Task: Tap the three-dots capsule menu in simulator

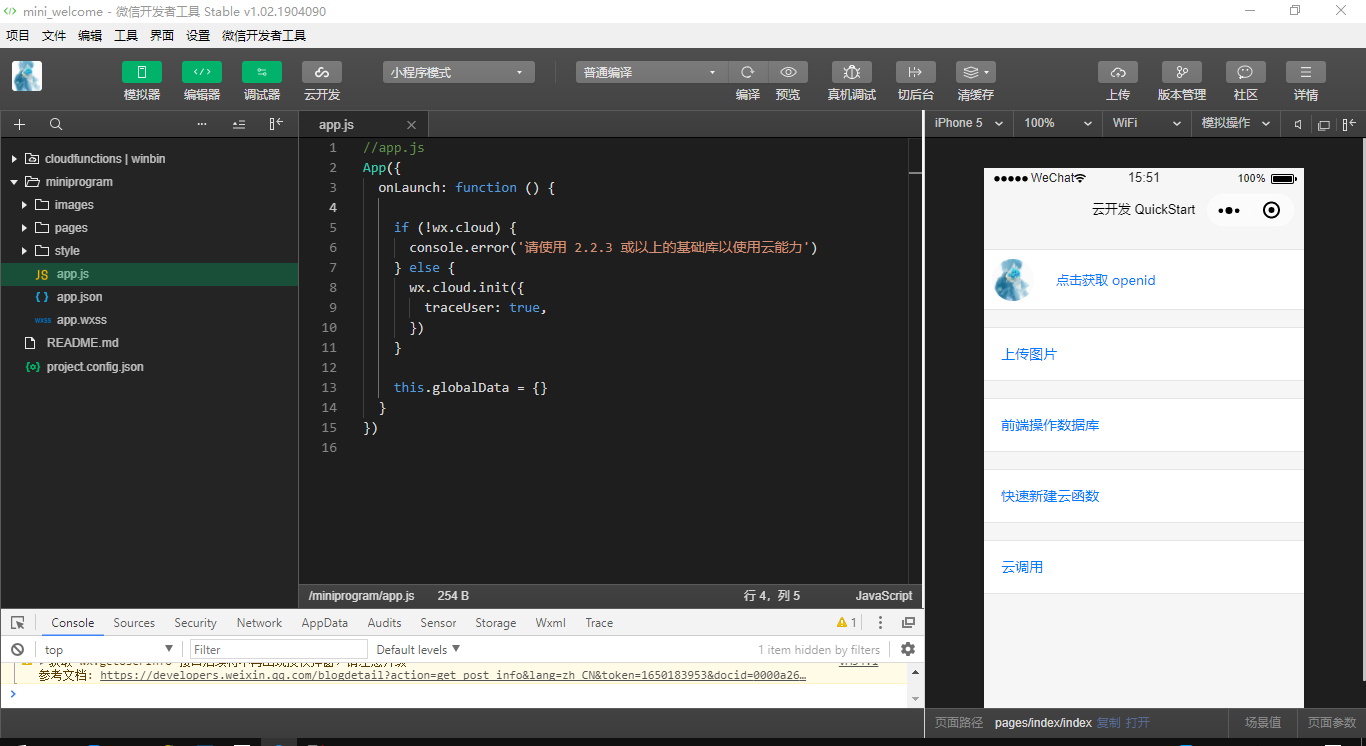Action: click(x=1230, y=210)
